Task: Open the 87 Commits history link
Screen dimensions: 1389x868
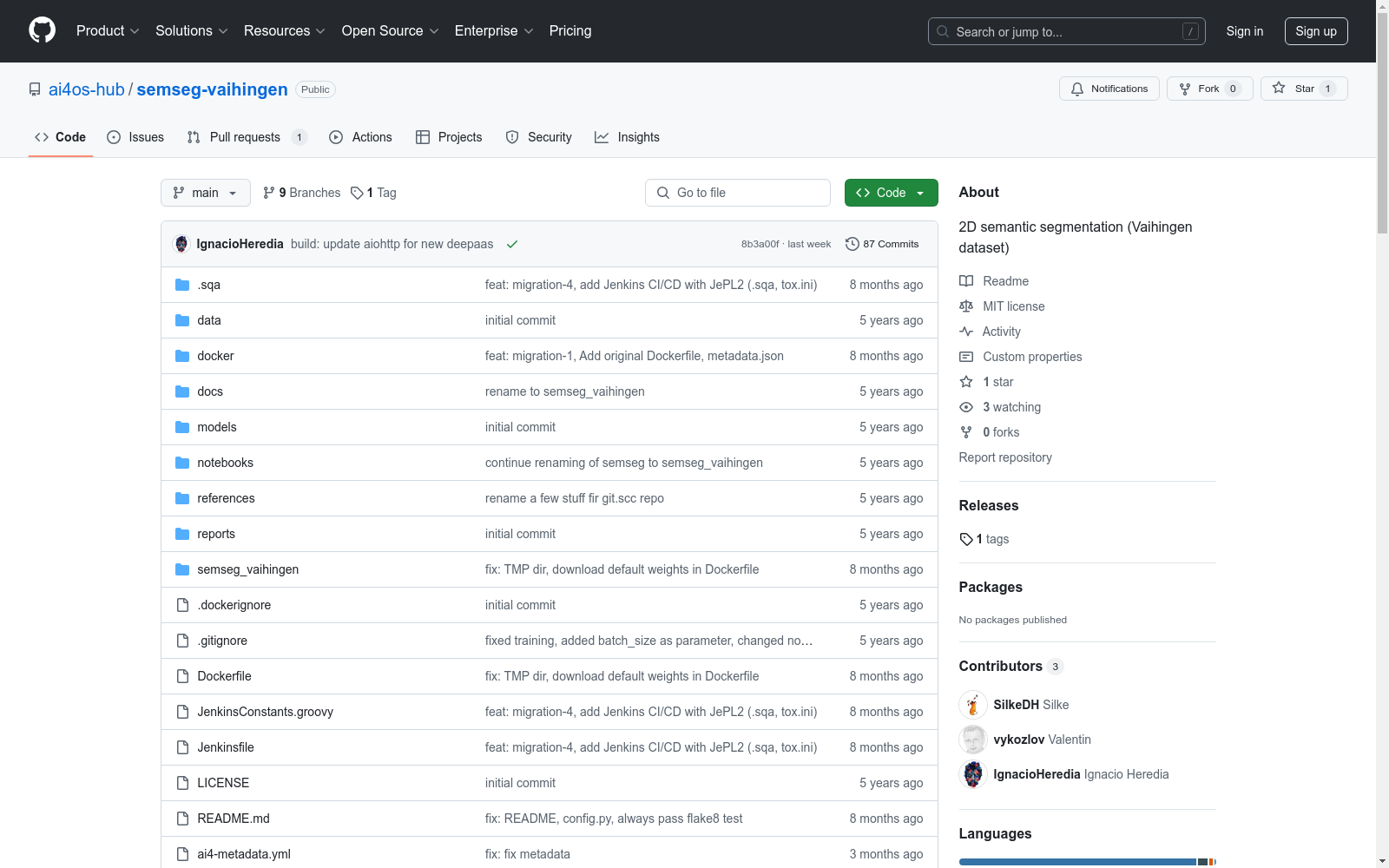Action: pos(882,244)
